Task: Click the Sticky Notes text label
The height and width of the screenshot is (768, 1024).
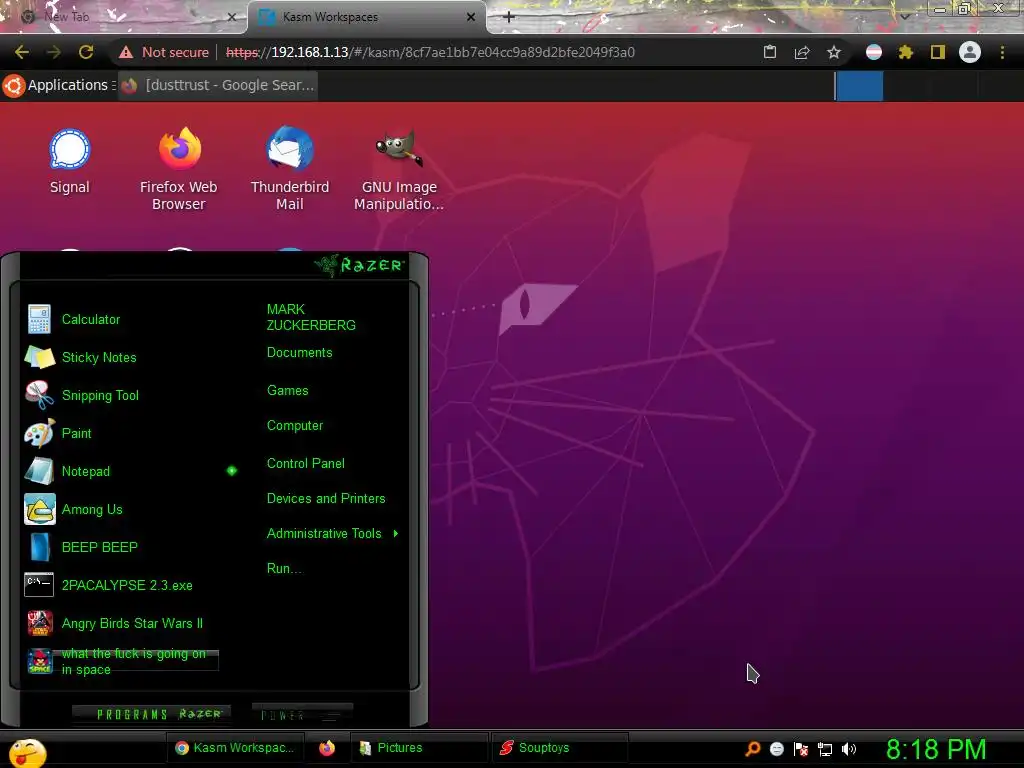Action: click(x=99, y=357)
